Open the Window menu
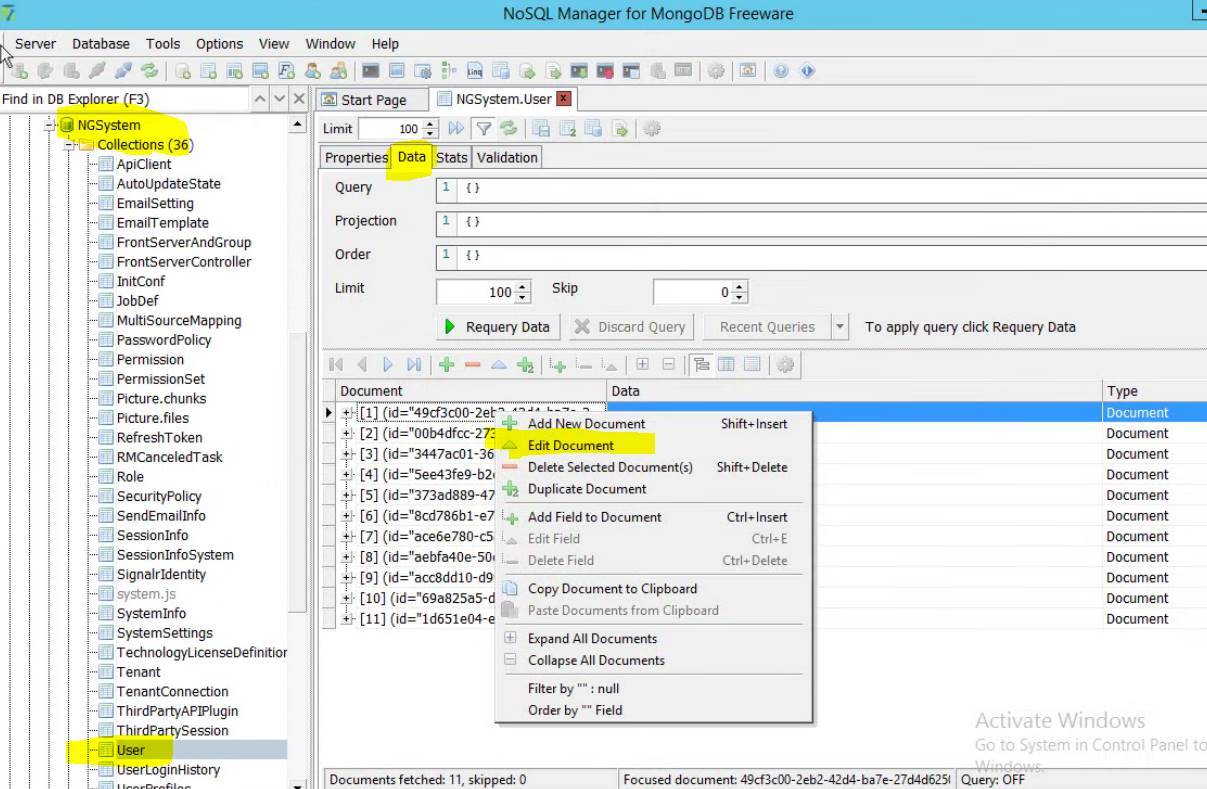1207x789 pixels. pos(330,44)
